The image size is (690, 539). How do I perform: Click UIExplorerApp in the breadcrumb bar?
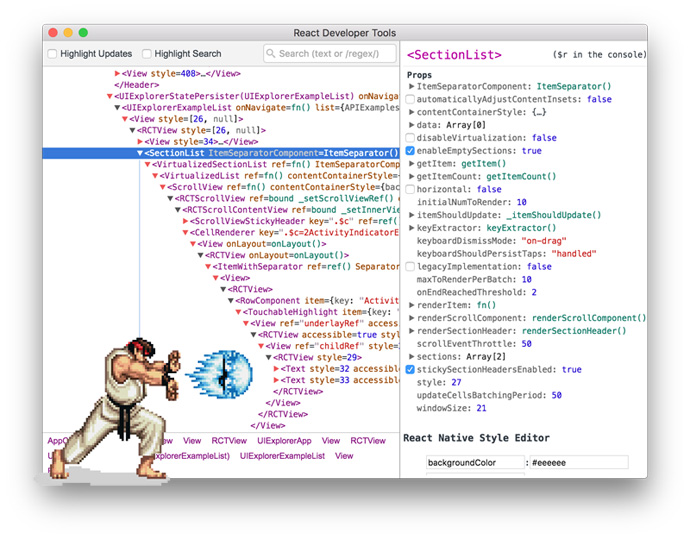pos(284,441)
